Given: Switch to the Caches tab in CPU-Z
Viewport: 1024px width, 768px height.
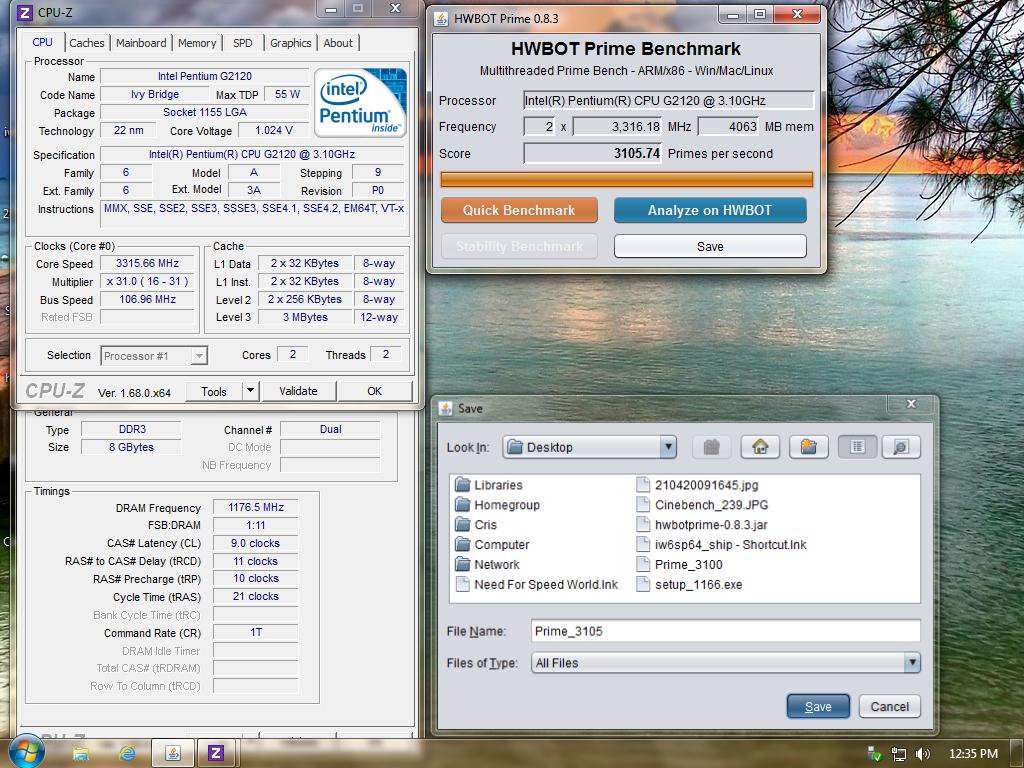Looking at the screenshot, I should 87,43.
